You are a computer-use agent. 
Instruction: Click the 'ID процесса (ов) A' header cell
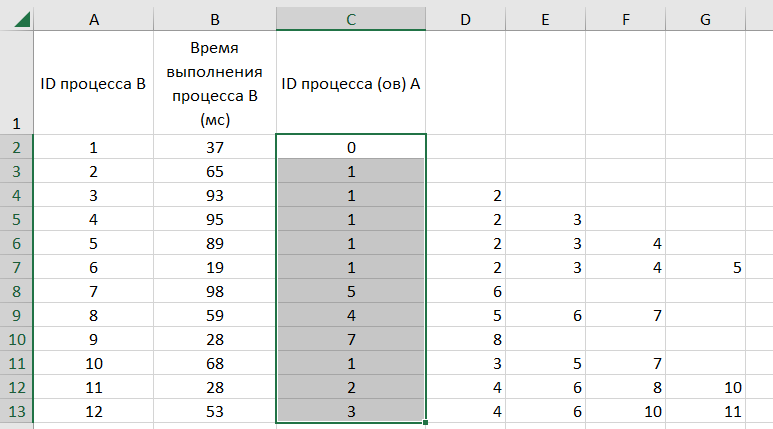[351, 84]
